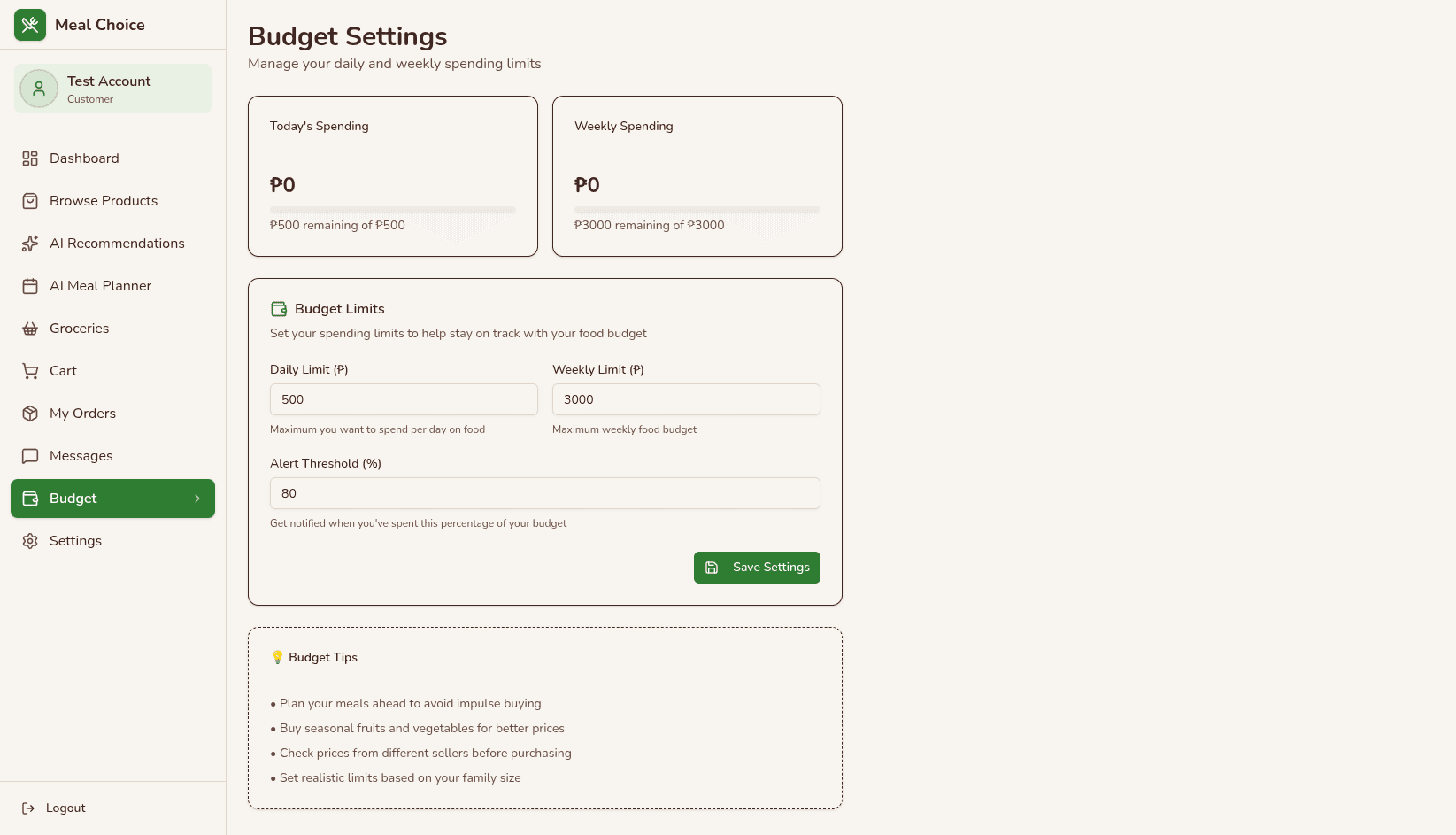Click Today's Spending progress bar
The image size is (1456, 835).
[392, 210]
